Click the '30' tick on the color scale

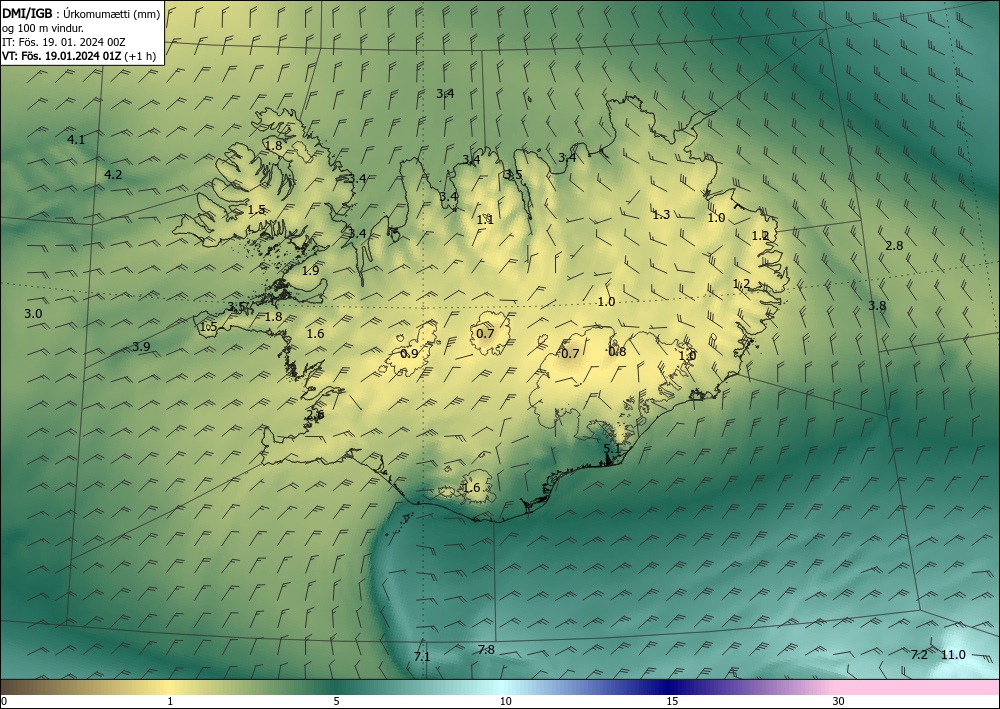(x=839, y=702)
